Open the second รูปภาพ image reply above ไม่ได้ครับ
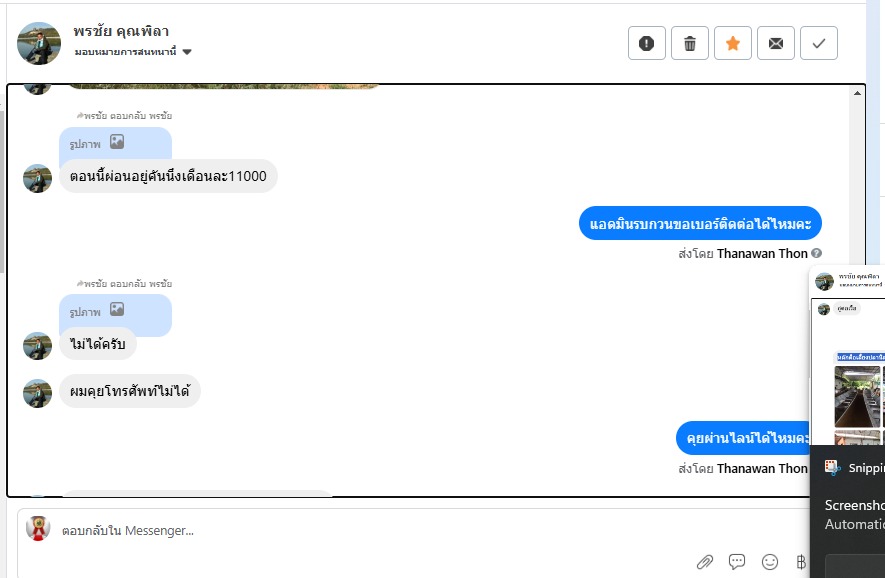885x578 pixels. point(115,311)
